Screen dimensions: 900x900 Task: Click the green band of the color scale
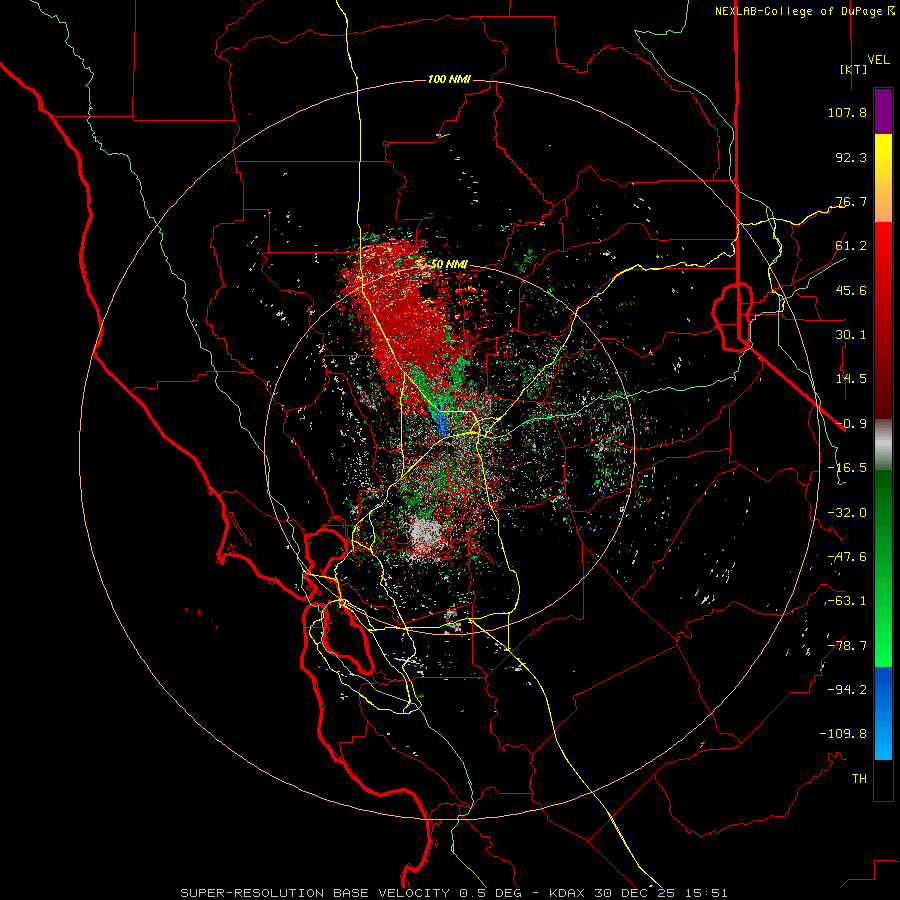coord(883,568)
